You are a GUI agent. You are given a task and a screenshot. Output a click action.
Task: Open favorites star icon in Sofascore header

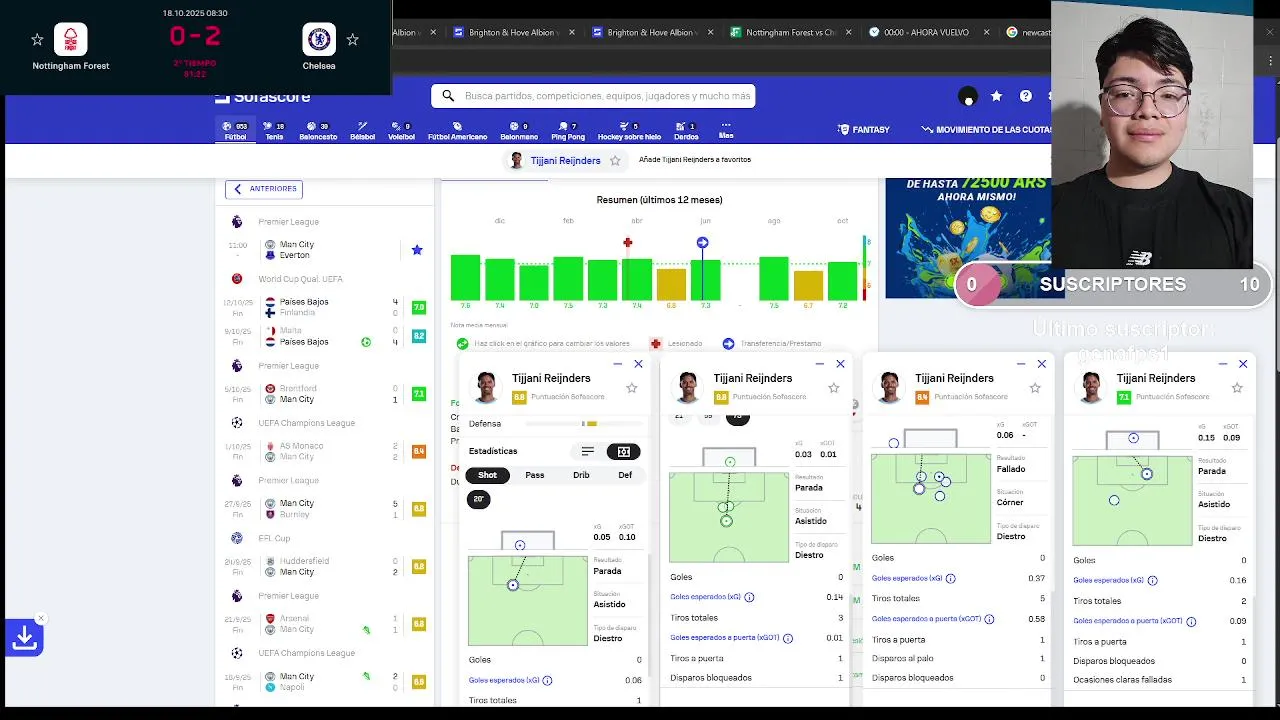point(996,96)
